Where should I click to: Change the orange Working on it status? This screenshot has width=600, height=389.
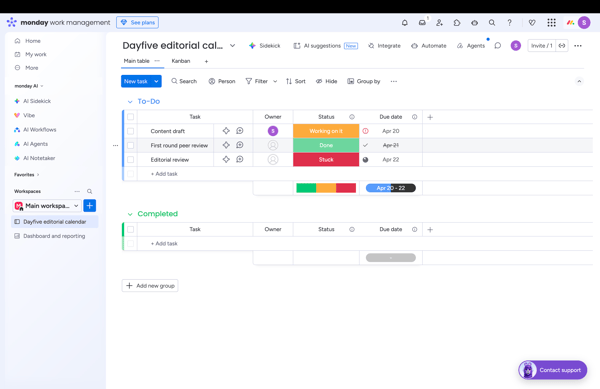coord(326,131)
